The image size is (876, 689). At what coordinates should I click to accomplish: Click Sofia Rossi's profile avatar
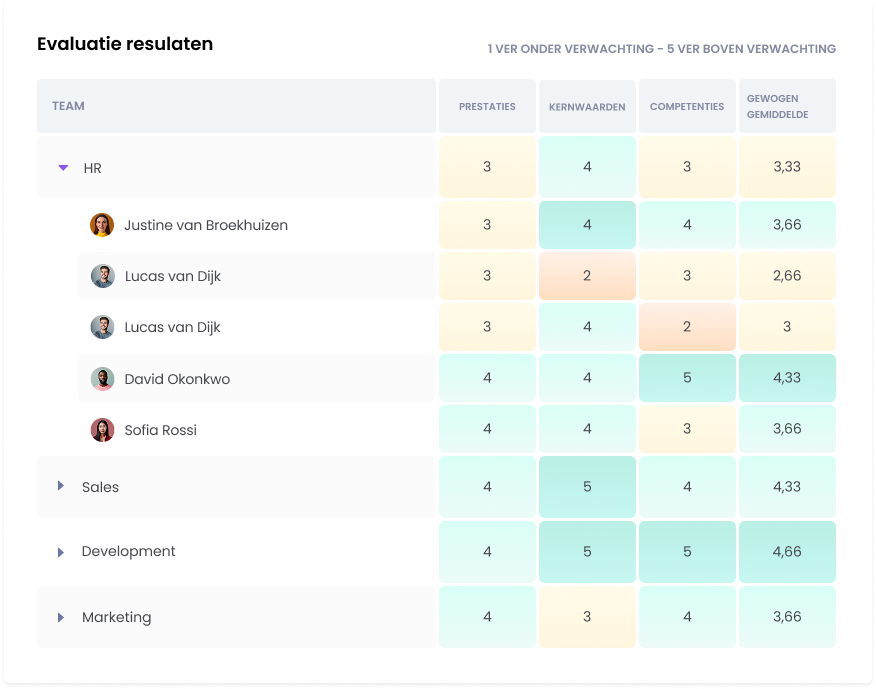point(102,430)
